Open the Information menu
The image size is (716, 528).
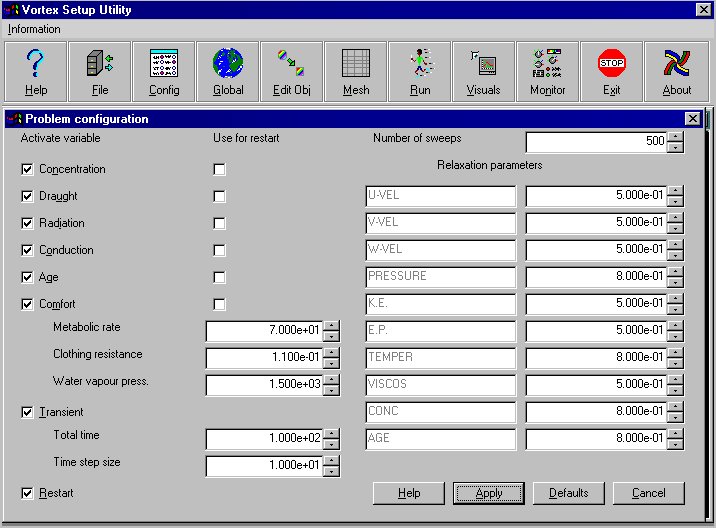(34, 29)
